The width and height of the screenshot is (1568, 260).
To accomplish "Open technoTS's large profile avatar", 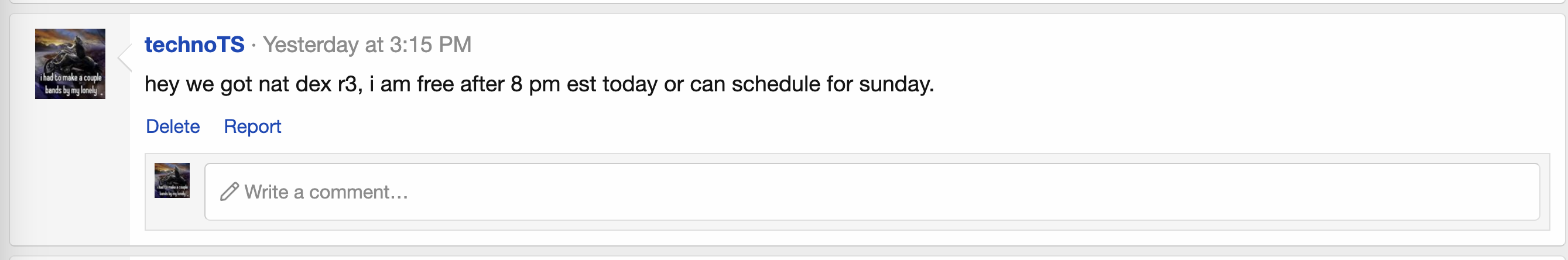I will click(70, 63).
